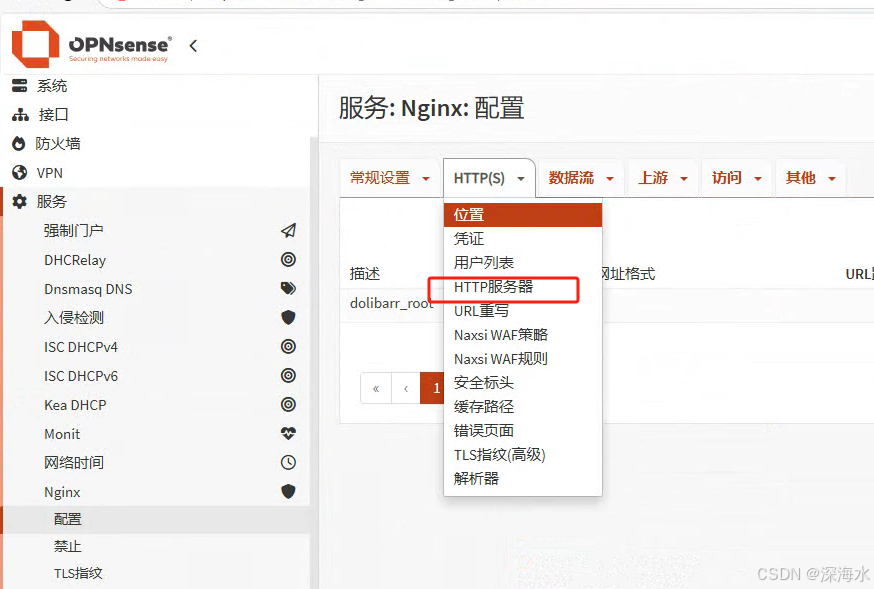Choose 安全标头 menu entry
The width and height of the screenshot is (874, 589).
click(x=523, y=383)
